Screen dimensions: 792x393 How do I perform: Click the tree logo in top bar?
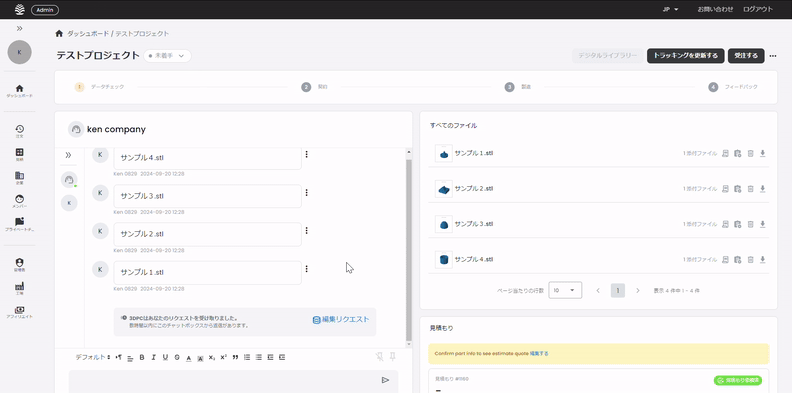20,10
